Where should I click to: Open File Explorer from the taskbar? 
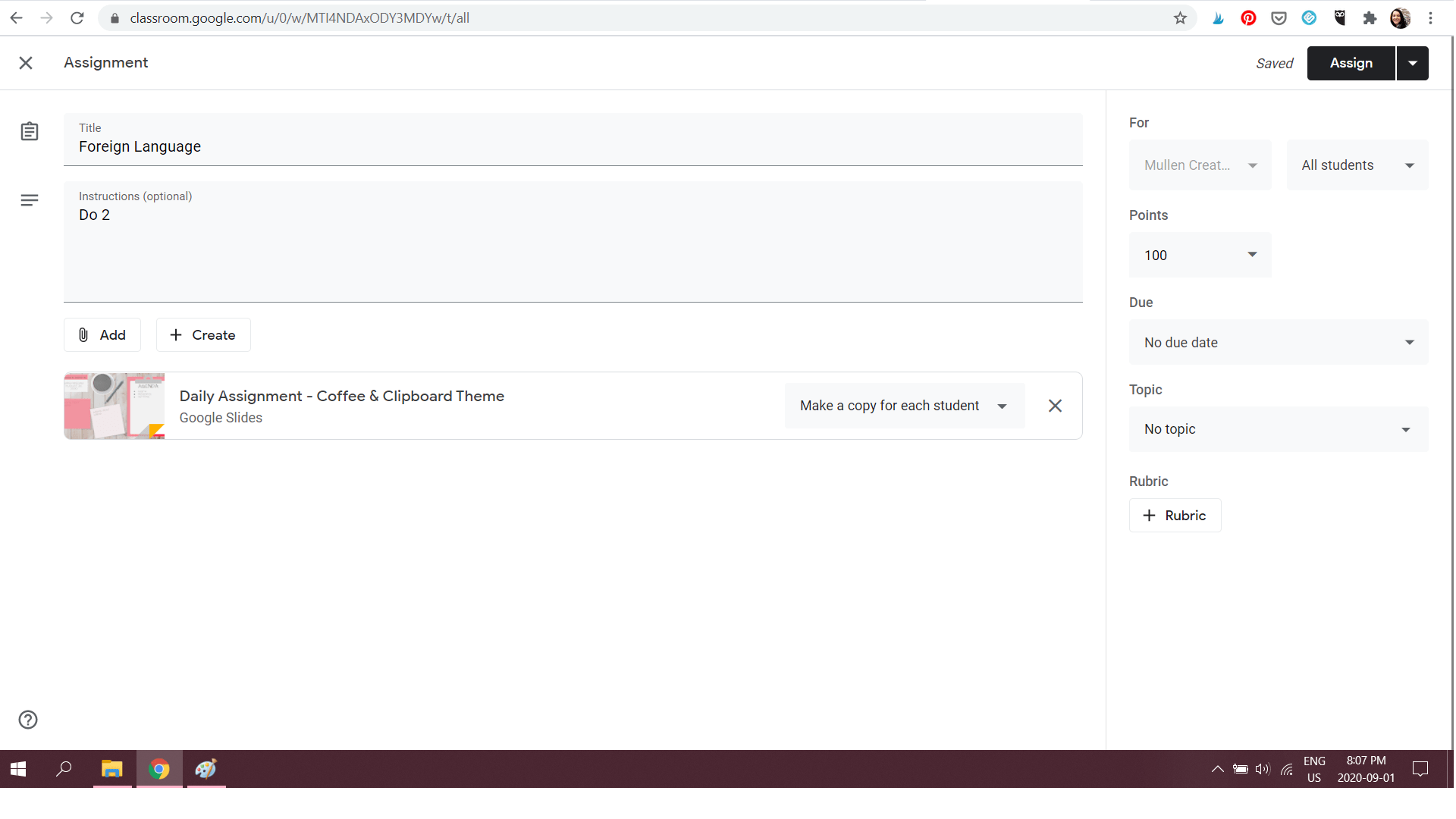coord(112,768)
